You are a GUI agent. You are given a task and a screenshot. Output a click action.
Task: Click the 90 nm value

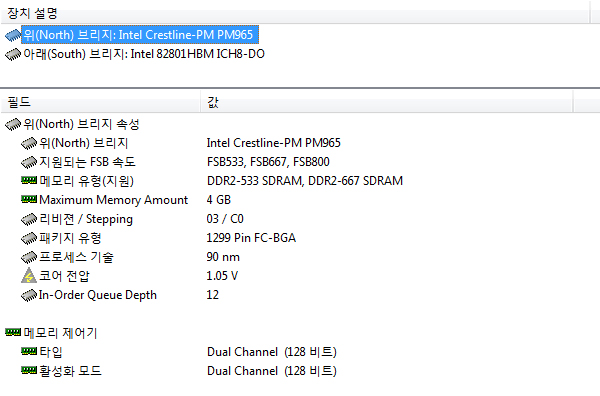223,257
